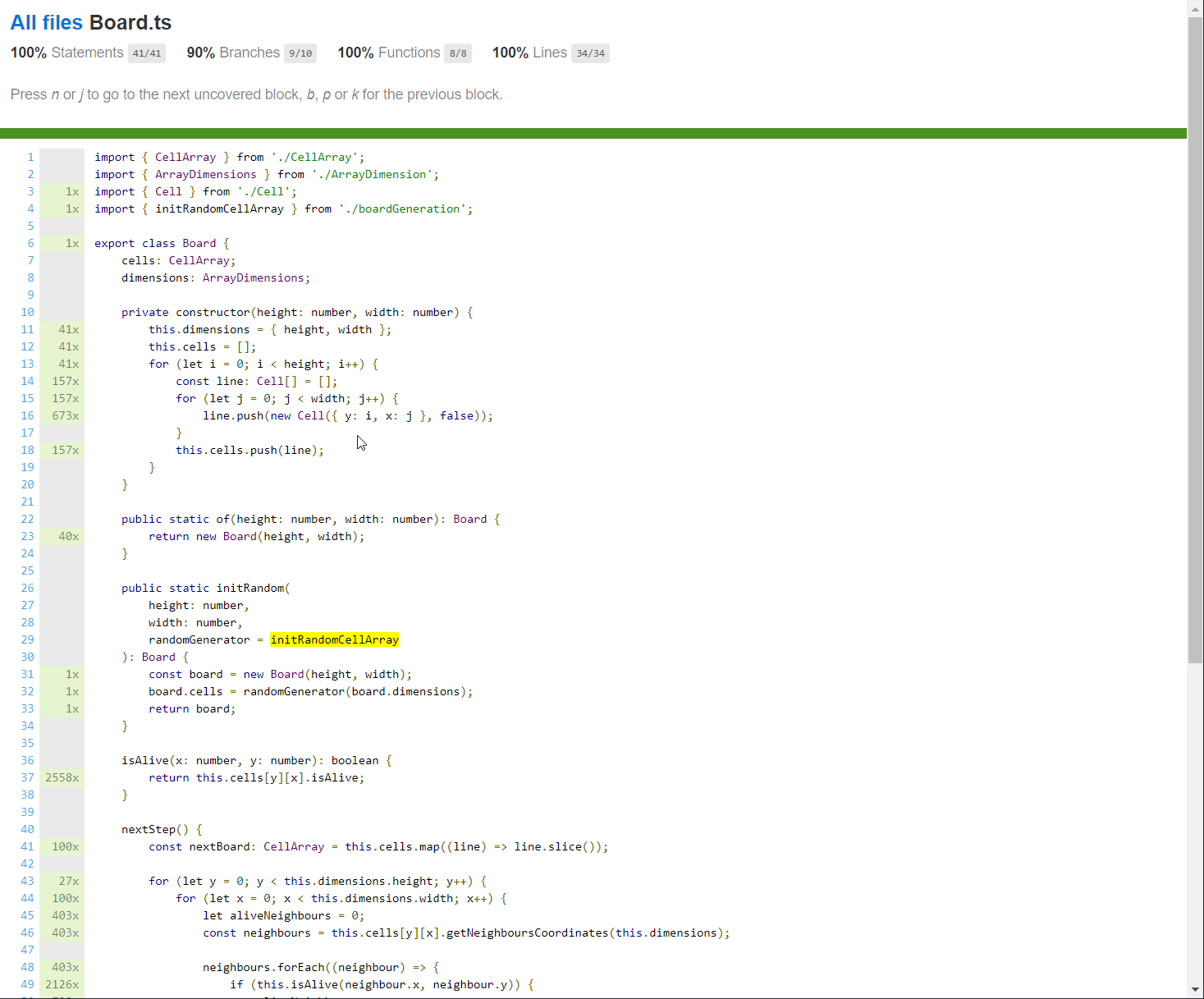Image resolution: width=1204 pixels, height=999 pixels.
Task: Jump to line number 29 anchor
Action: [27, 639]
